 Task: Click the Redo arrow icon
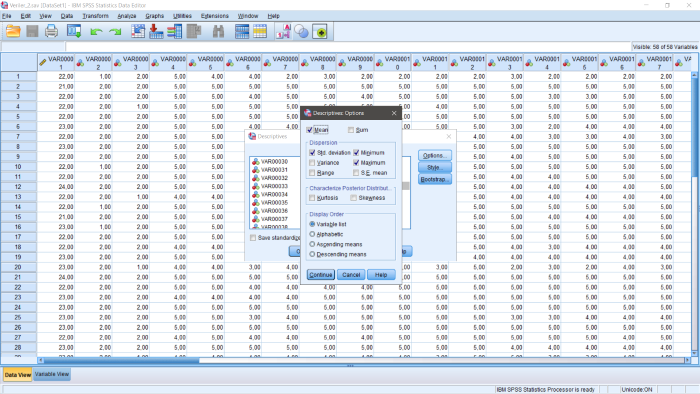point(115,32)
